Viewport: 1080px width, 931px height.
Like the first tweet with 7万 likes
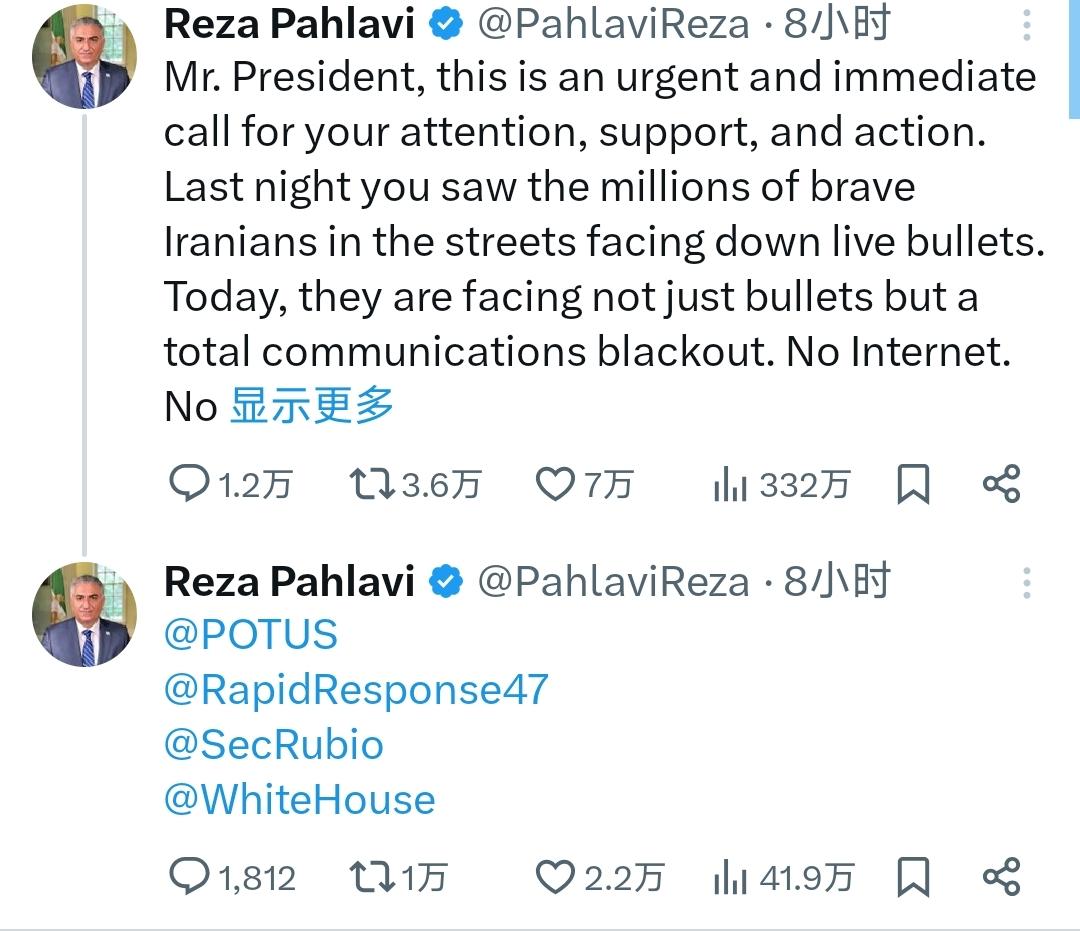click(553, 485)
